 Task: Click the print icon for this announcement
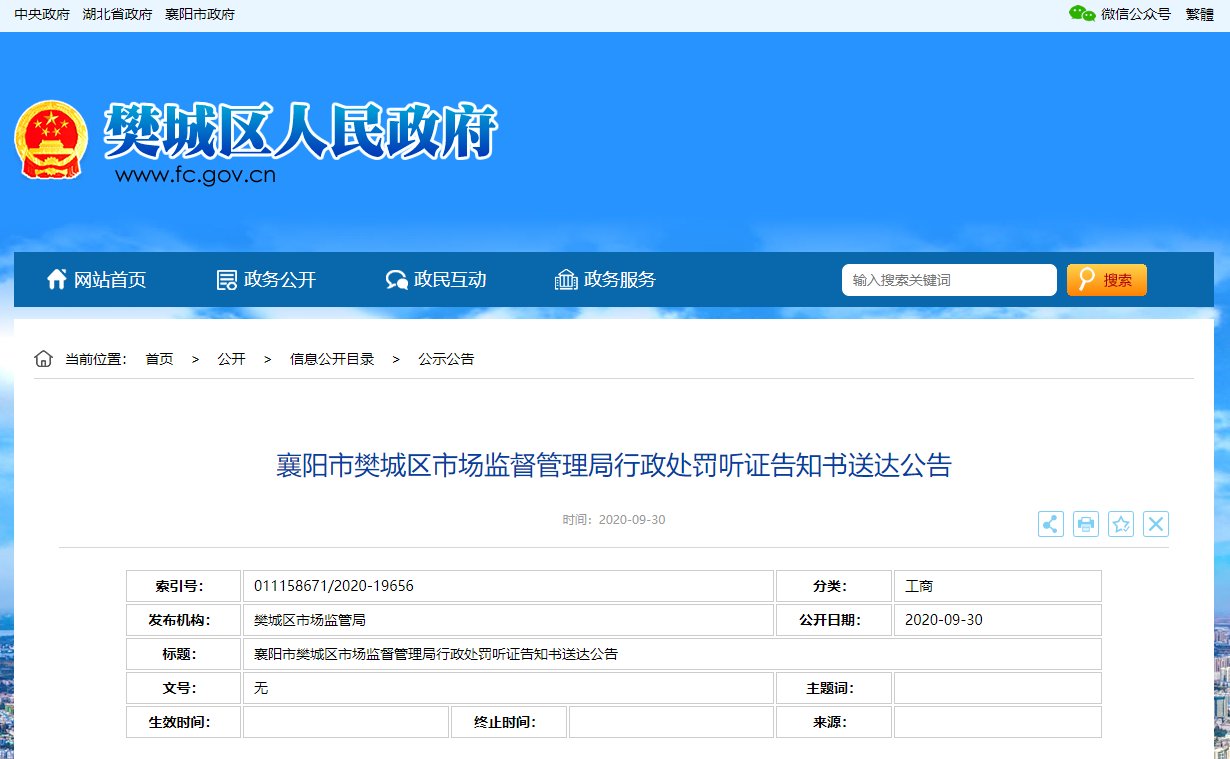click(x=1085, y=523)
